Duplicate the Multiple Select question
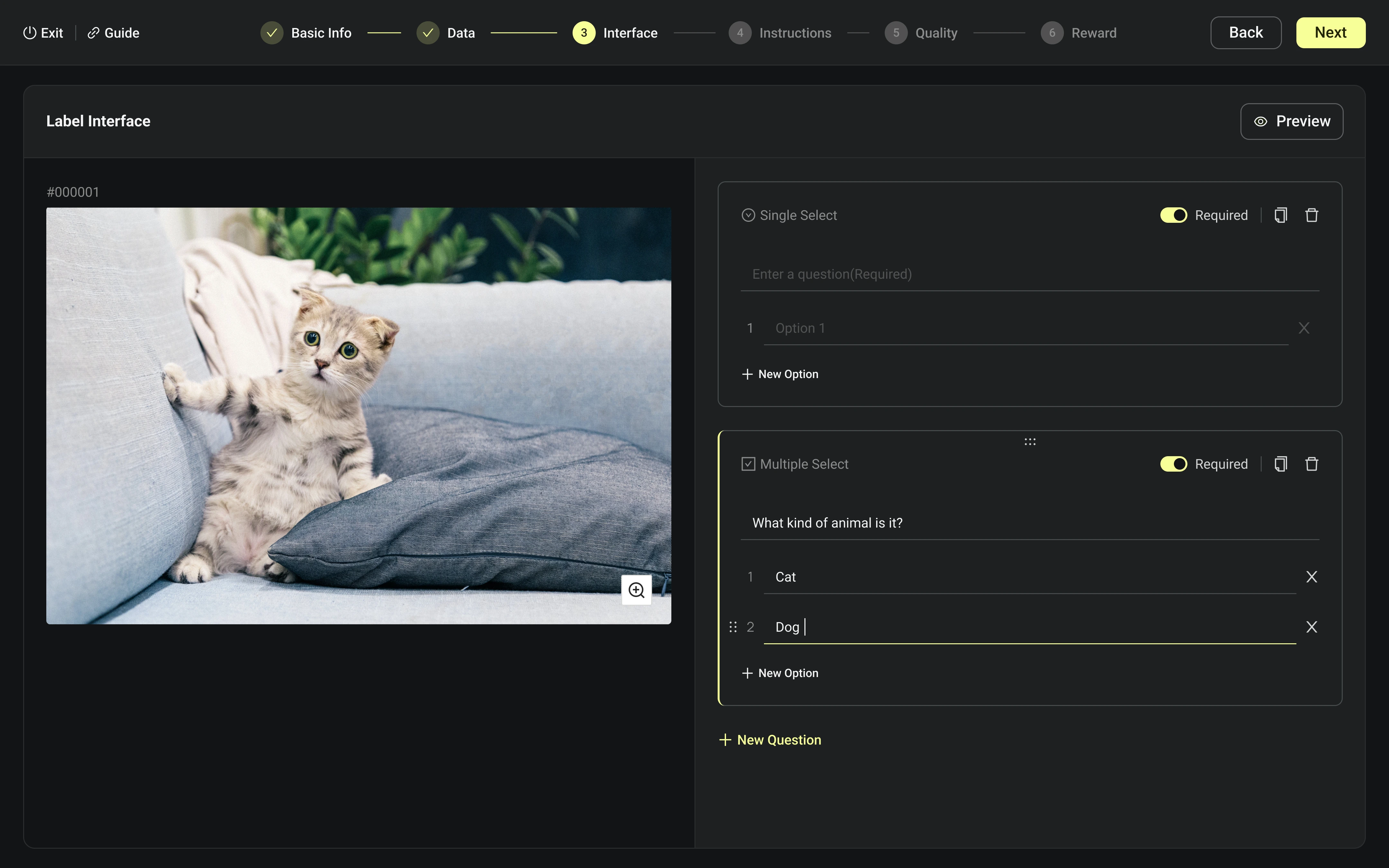The height and width of the screenshot is (868, 1389). pyautogui.click(x=1281, y=464)
